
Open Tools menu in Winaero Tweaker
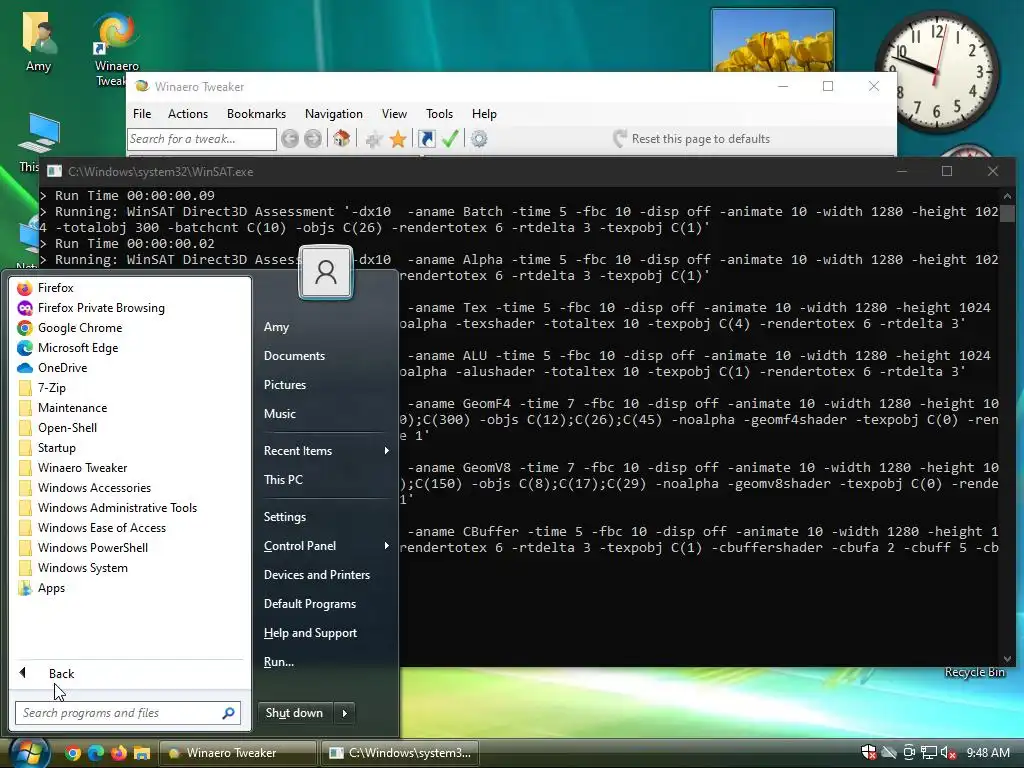coord(440,114)
